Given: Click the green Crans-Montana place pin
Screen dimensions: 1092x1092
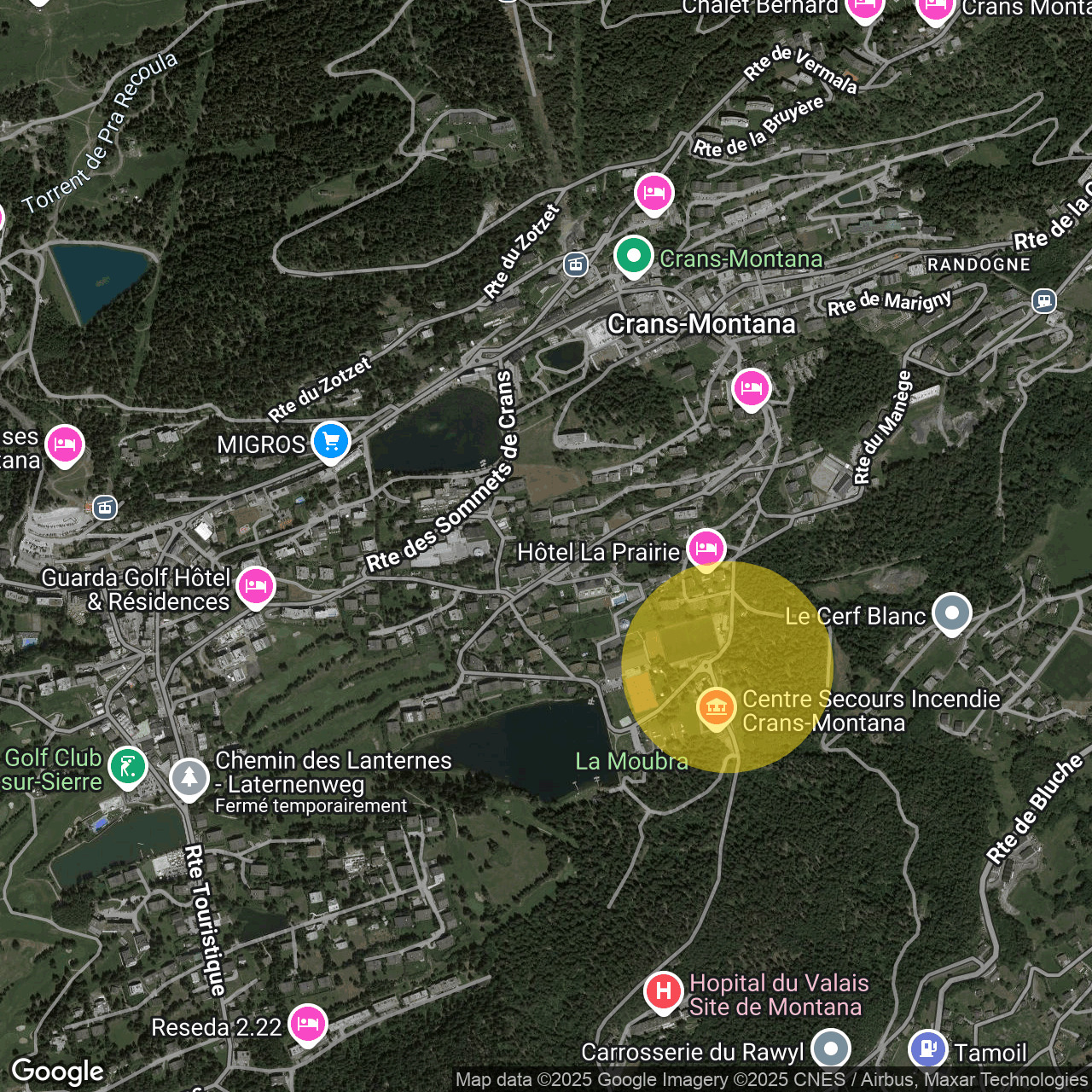Looking at the screenshot, I should (633, 256).
